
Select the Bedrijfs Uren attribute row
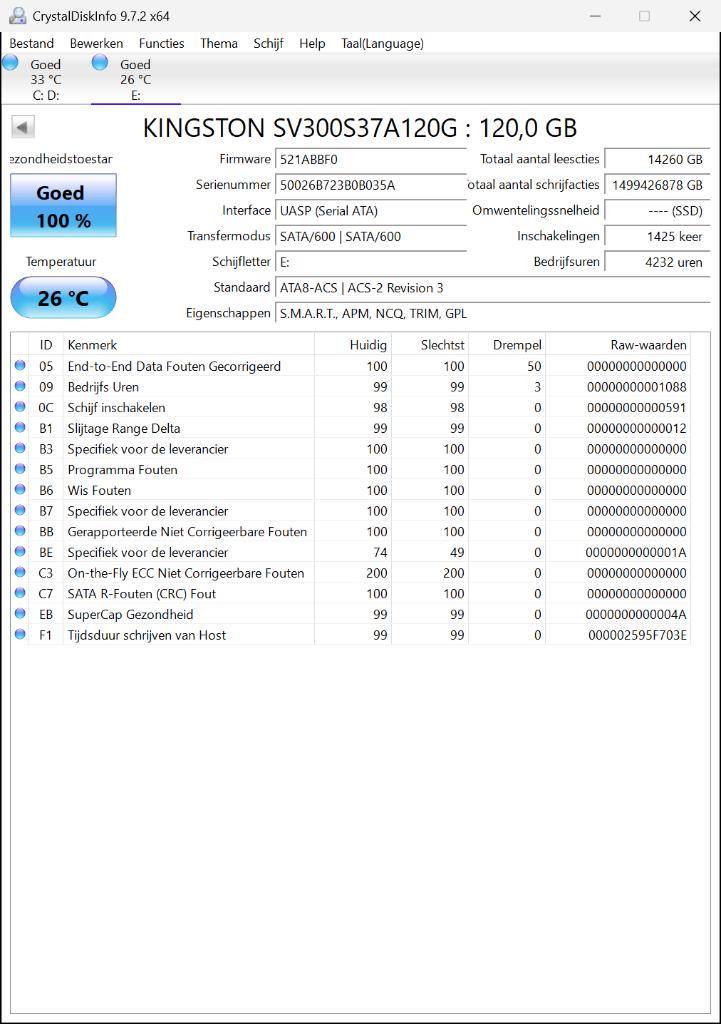tap(351, 387)
